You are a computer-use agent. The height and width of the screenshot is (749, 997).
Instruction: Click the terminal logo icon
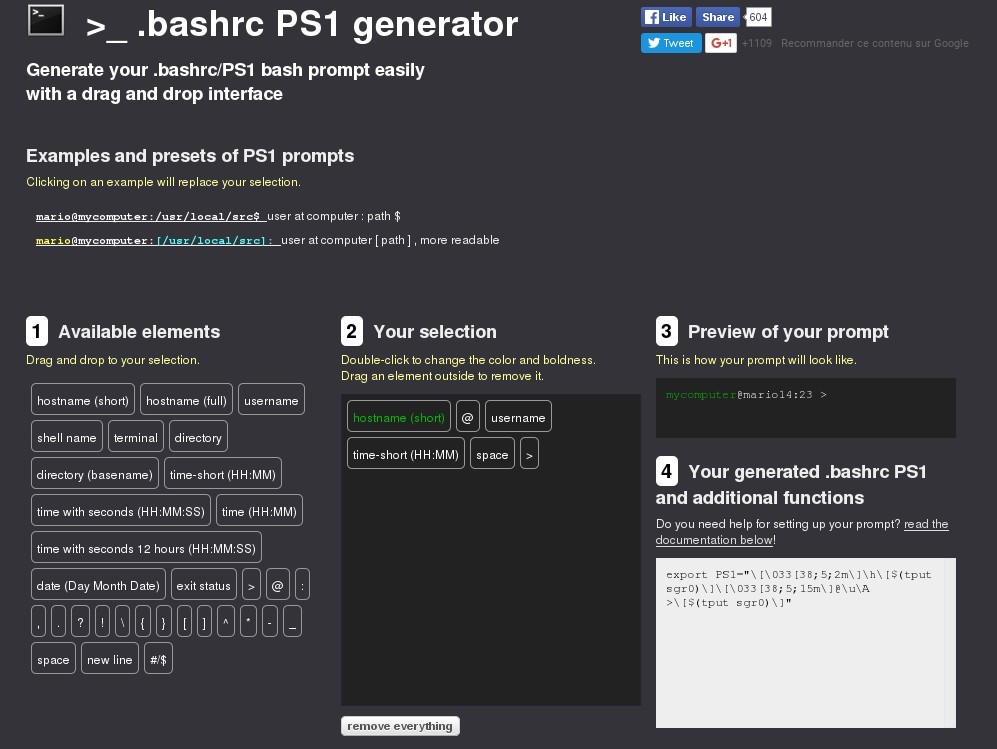pos(46,20)
